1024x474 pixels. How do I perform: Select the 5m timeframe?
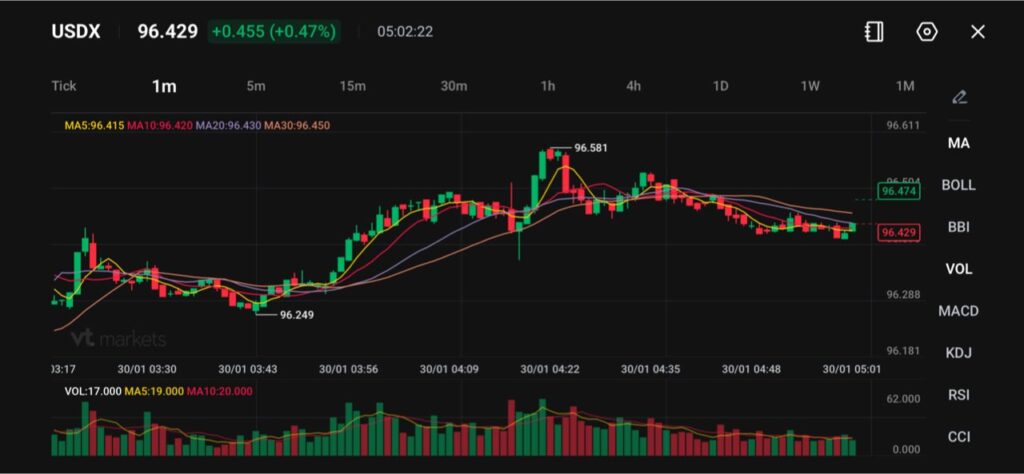[256, 86]
